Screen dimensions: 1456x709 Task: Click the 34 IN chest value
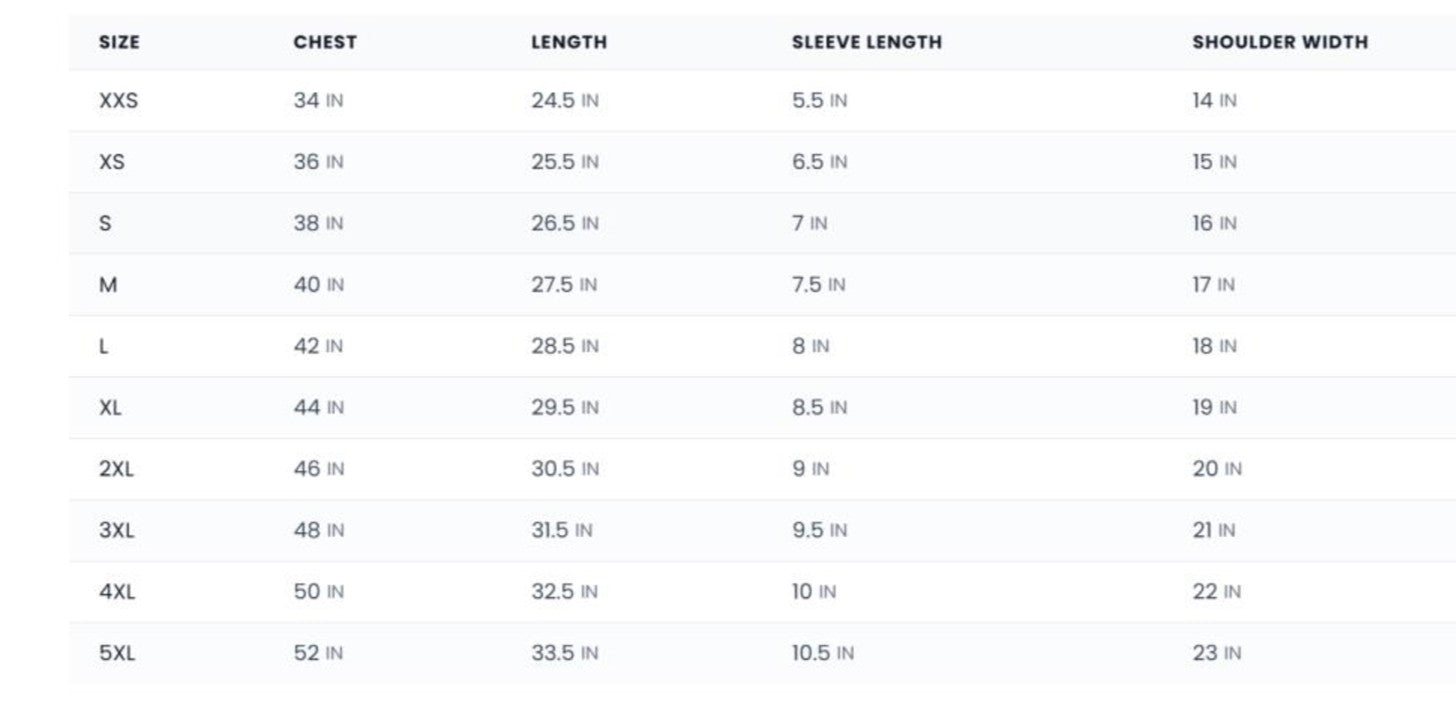pos(318,101)
